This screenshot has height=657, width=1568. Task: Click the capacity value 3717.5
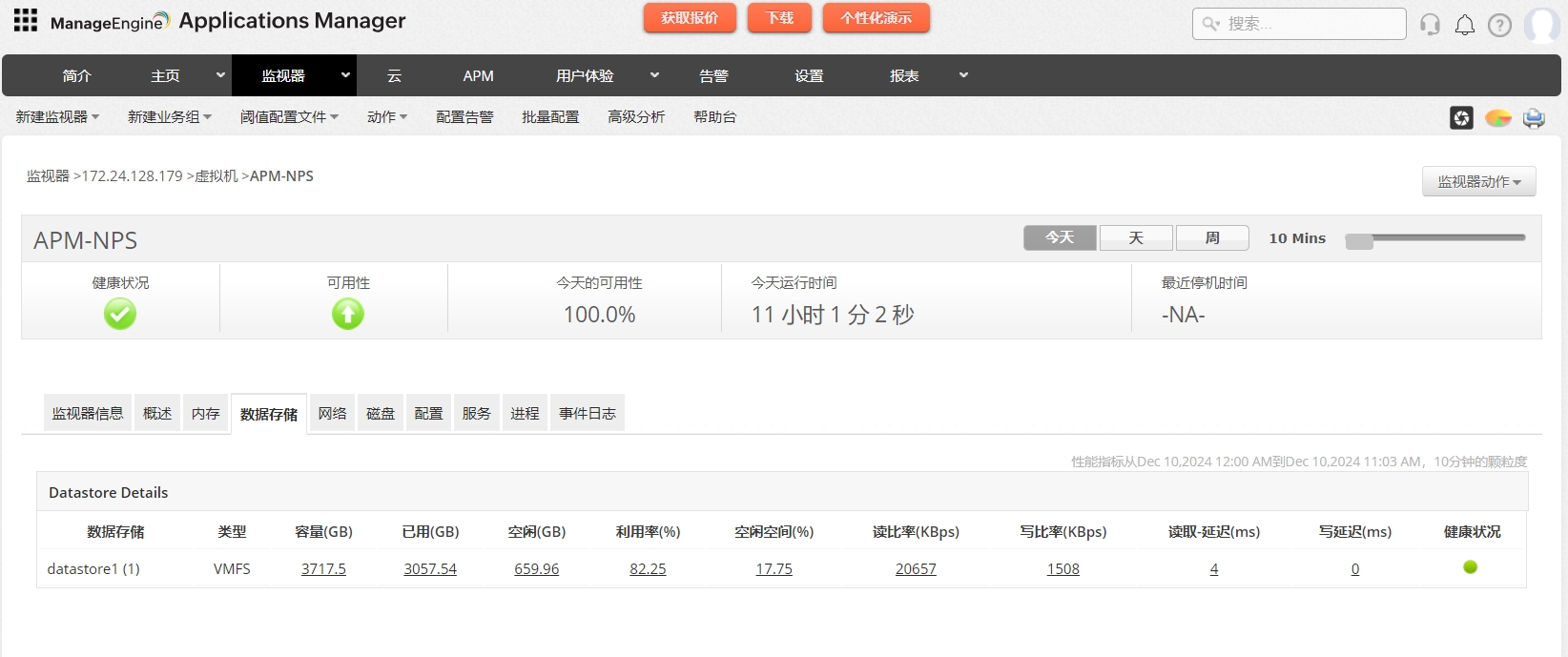coord(323,568)
